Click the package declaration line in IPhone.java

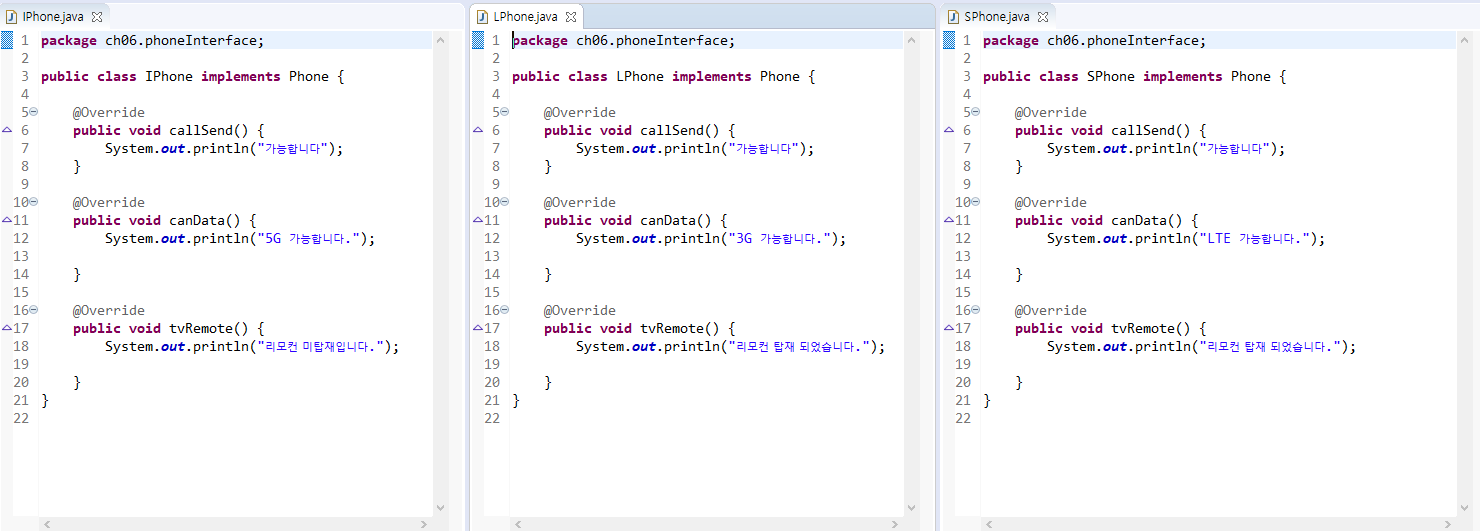pyautogui.click(x=153, y=40)
